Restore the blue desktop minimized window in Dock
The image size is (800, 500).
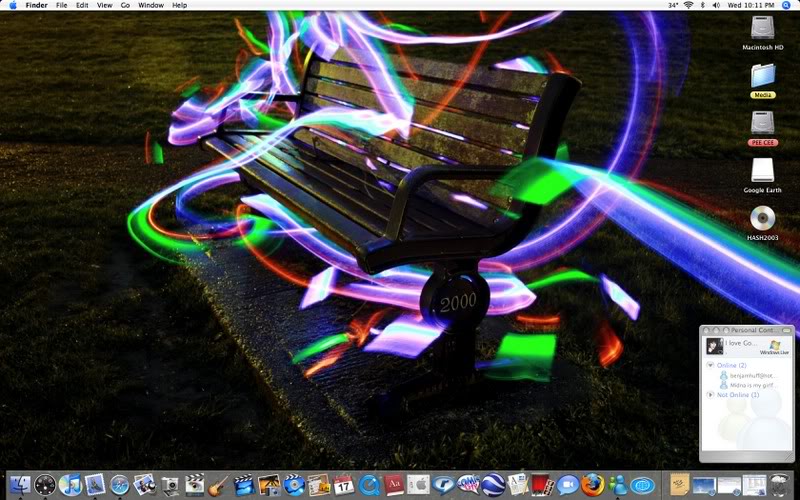[x=705, y=485]
